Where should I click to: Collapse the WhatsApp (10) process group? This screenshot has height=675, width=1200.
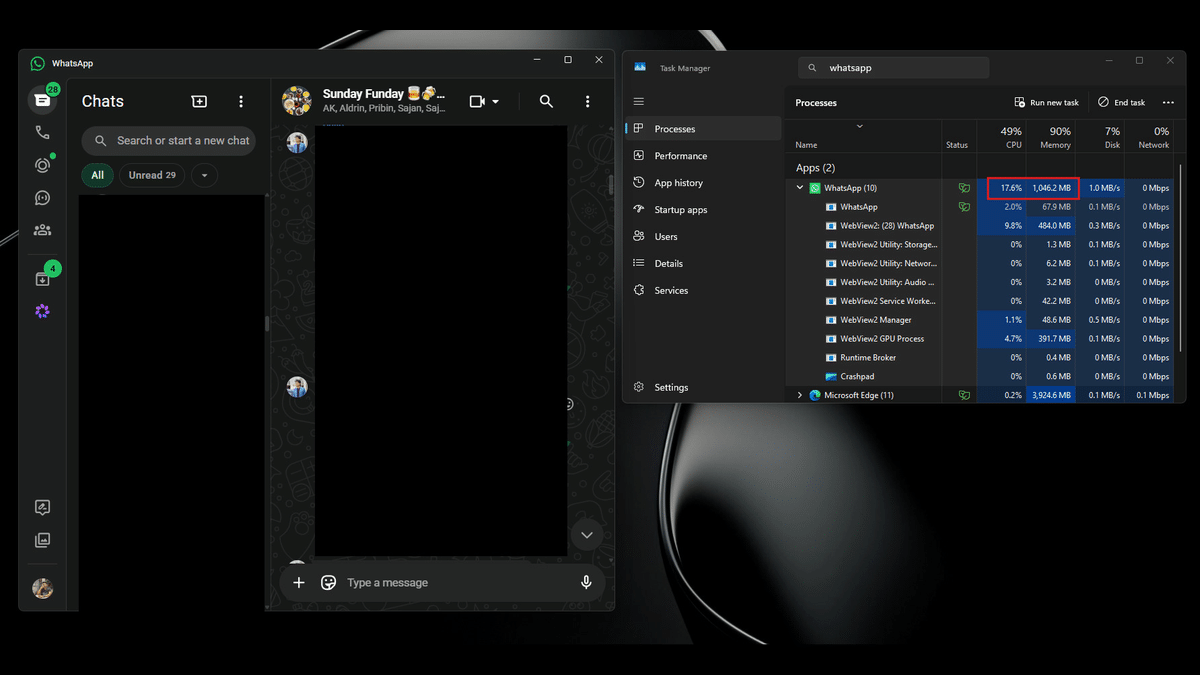800,188
